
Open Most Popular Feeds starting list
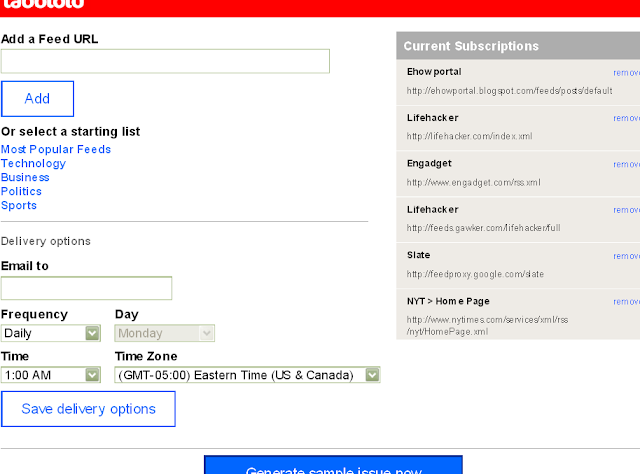pyautogui.click(x=56, y=149)
